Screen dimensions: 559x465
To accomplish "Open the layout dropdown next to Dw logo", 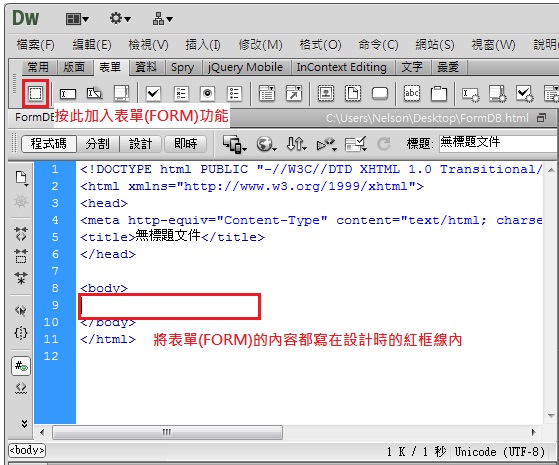I will (77, 19).
